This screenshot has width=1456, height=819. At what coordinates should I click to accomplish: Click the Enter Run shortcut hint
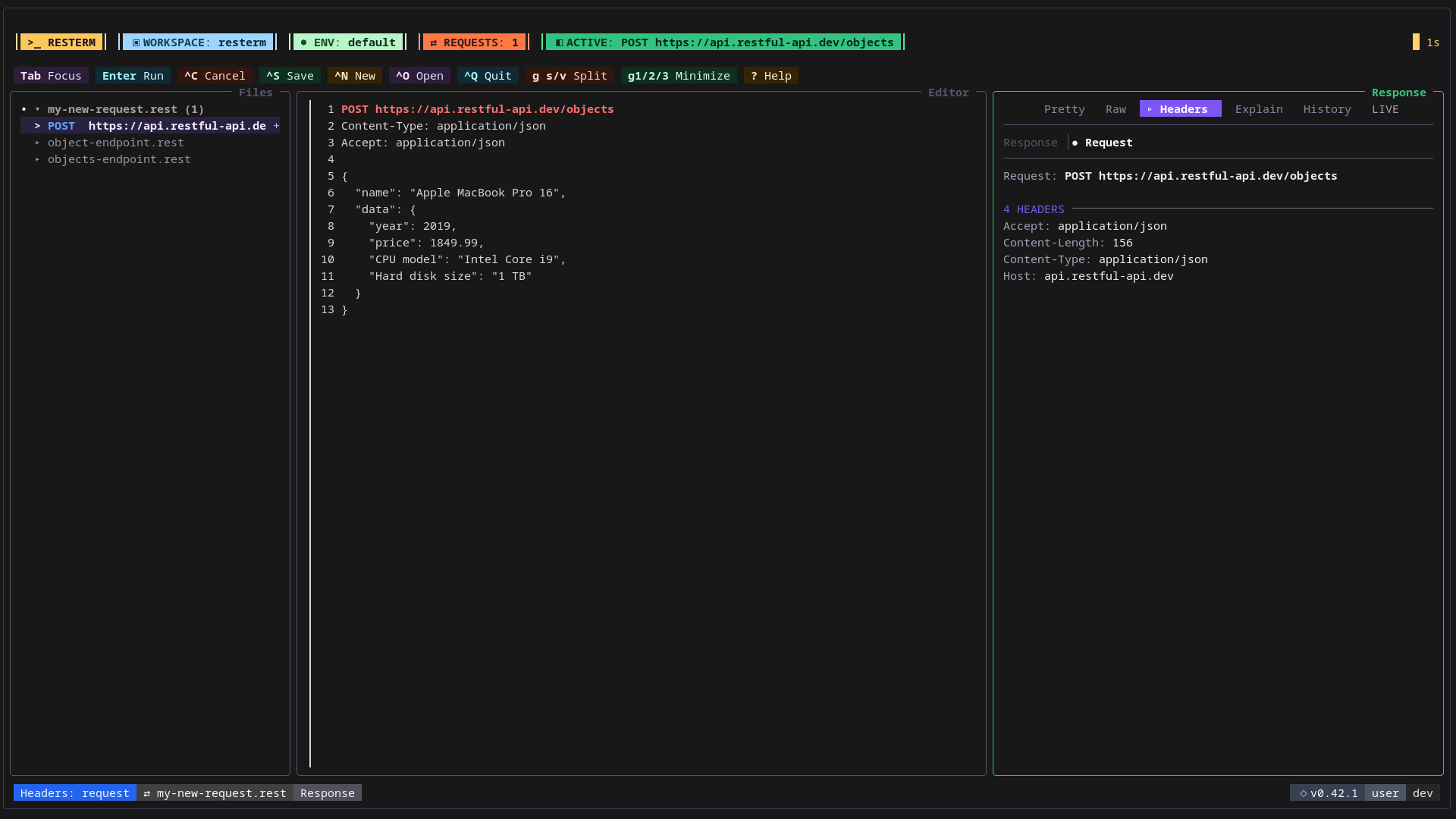pyautogui.click(x=133, y=76)
